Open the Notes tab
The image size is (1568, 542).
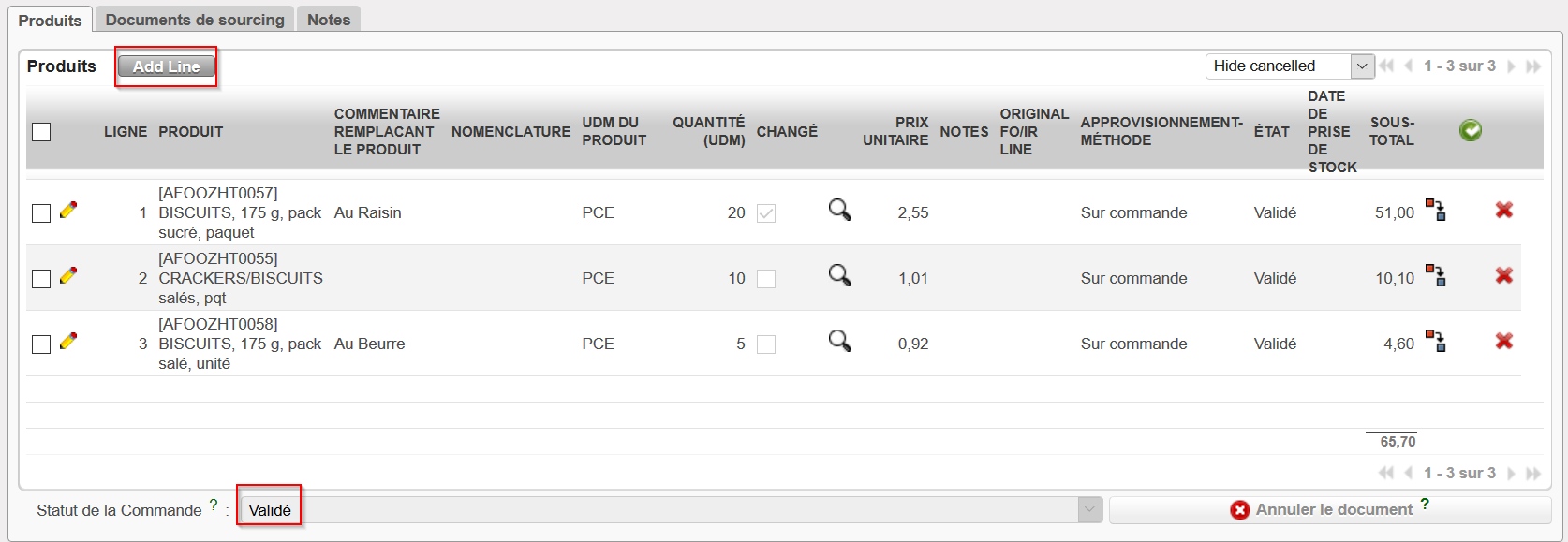[329, 20]
